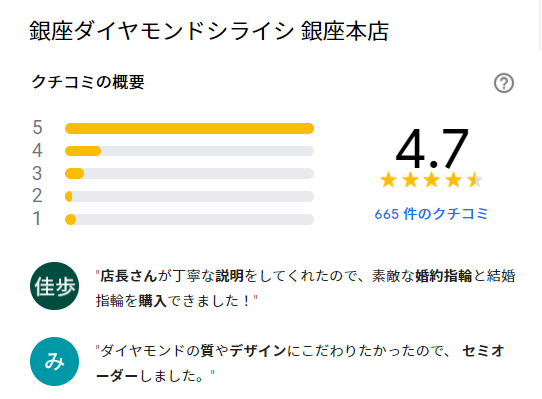Click the 2-star rating bar
This screenshot has width=542, height=399.
tap(189, 196)
